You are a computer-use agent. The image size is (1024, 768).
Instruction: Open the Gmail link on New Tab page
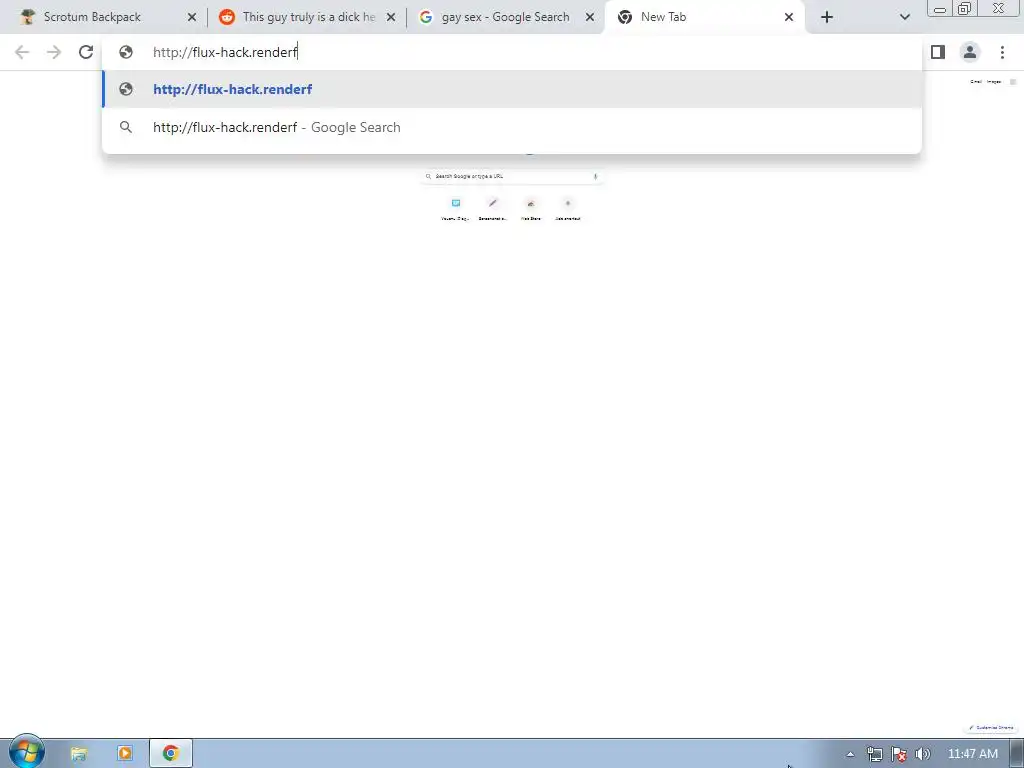[976, 82]
